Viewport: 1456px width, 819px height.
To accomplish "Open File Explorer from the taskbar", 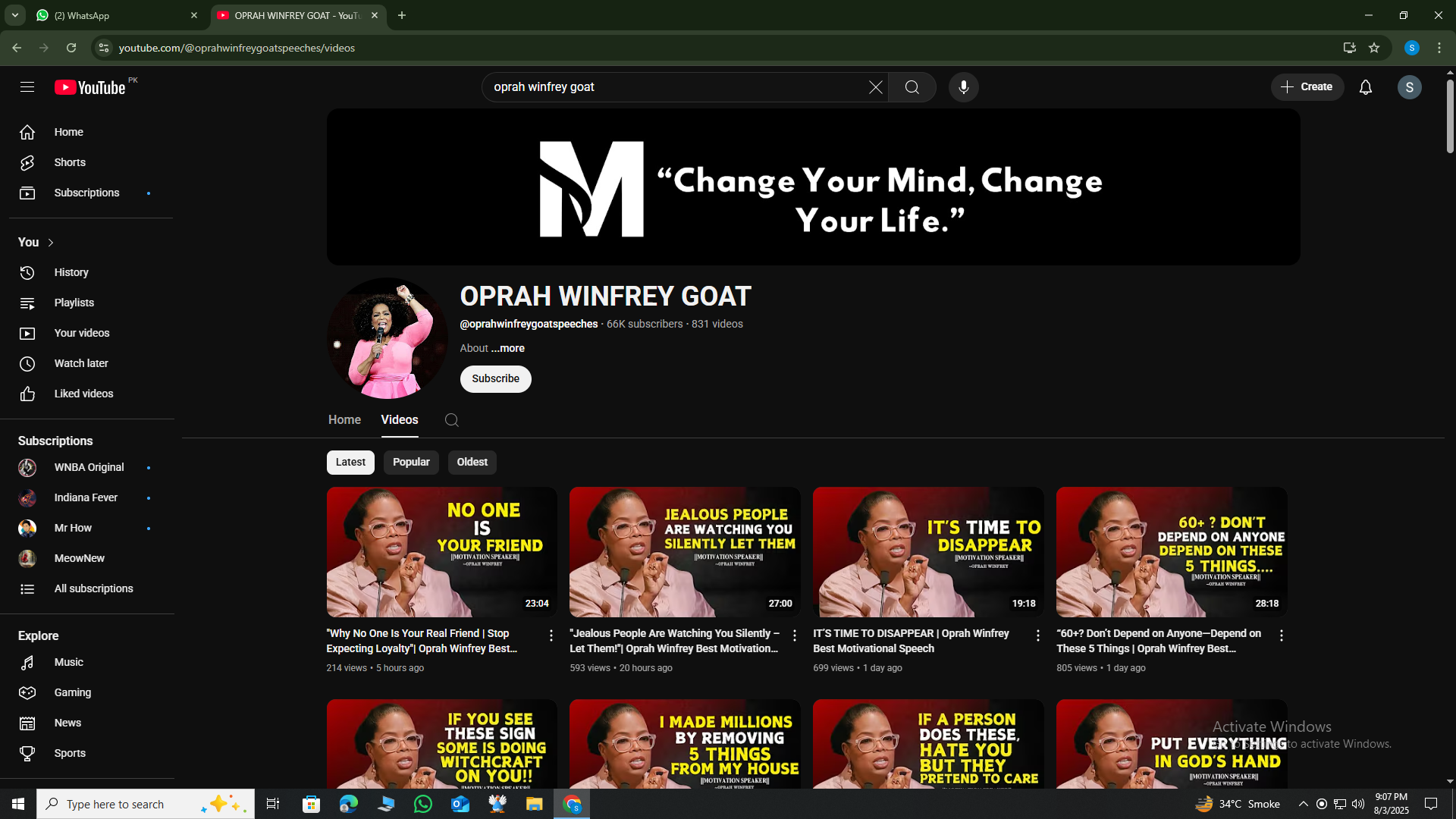I will [535, 804].
